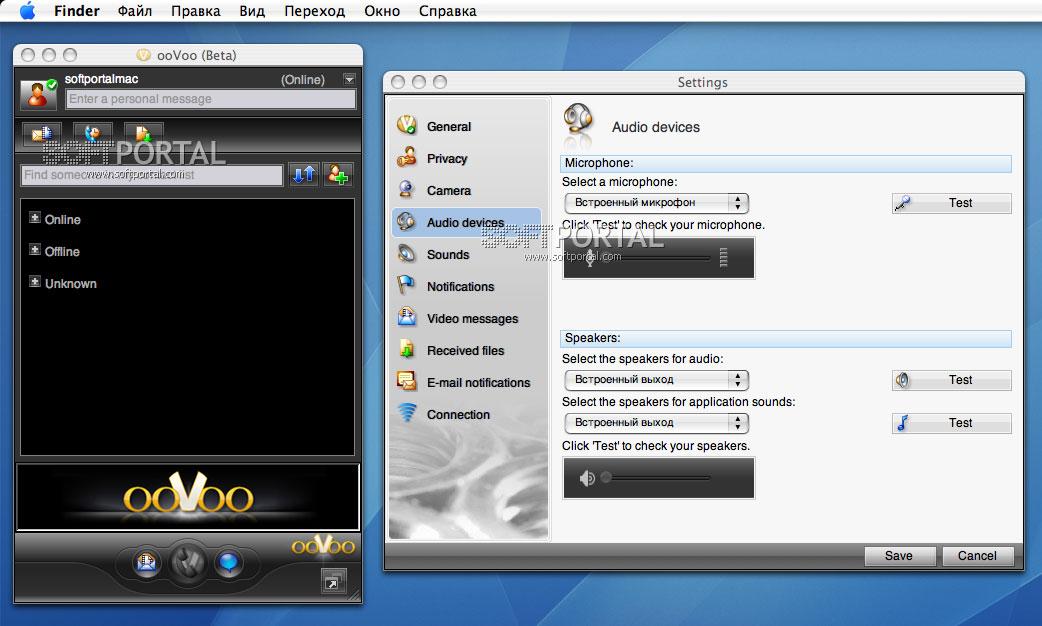This screenshot has height=626, width=1042.
Task: Select the Connection settings label
Action: pos(459,414)
